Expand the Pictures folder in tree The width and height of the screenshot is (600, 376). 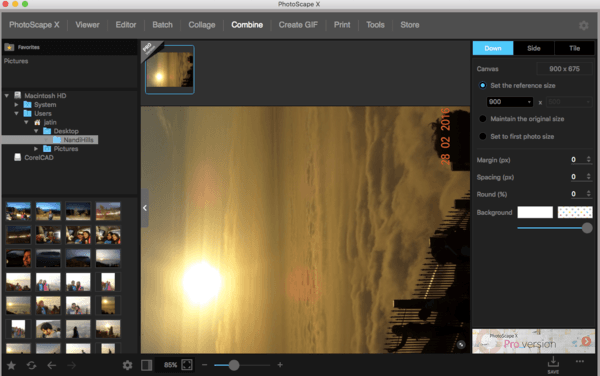click(36, 149)
